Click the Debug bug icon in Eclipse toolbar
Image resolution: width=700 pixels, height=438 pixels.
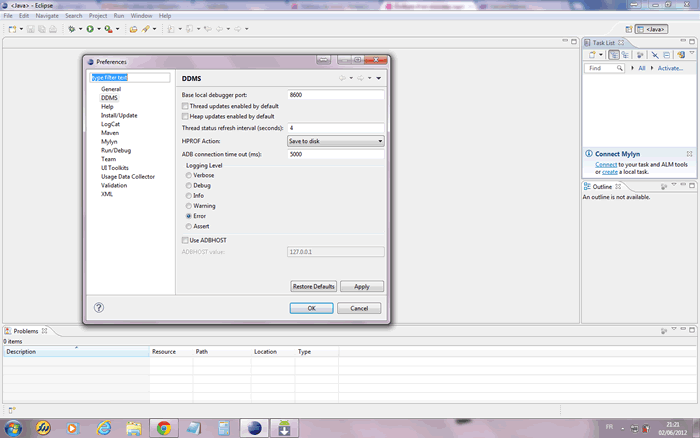coord(71,29)
